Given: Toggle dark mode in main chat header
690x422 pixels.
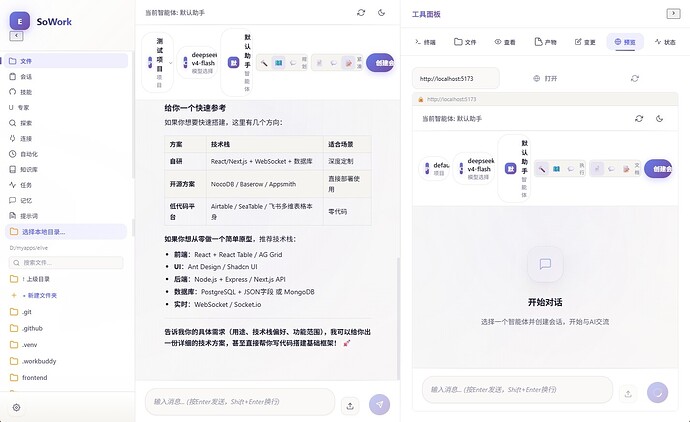Looking at the screenshot, I should tap(382, 13).
